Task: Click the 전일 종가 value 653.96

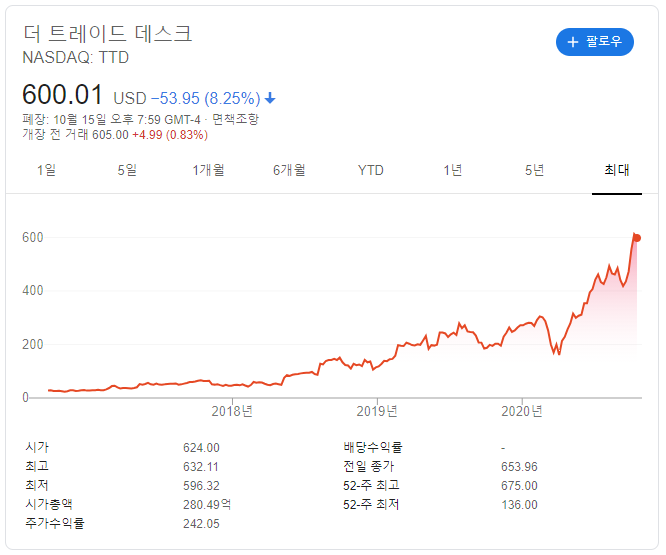Action: tap(519, 467)
